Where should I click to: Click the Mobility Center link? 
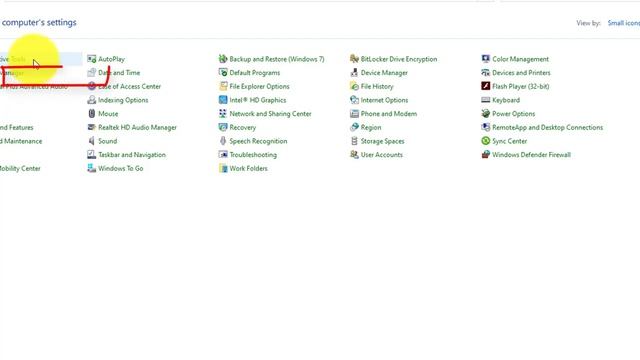click(20, 168)
